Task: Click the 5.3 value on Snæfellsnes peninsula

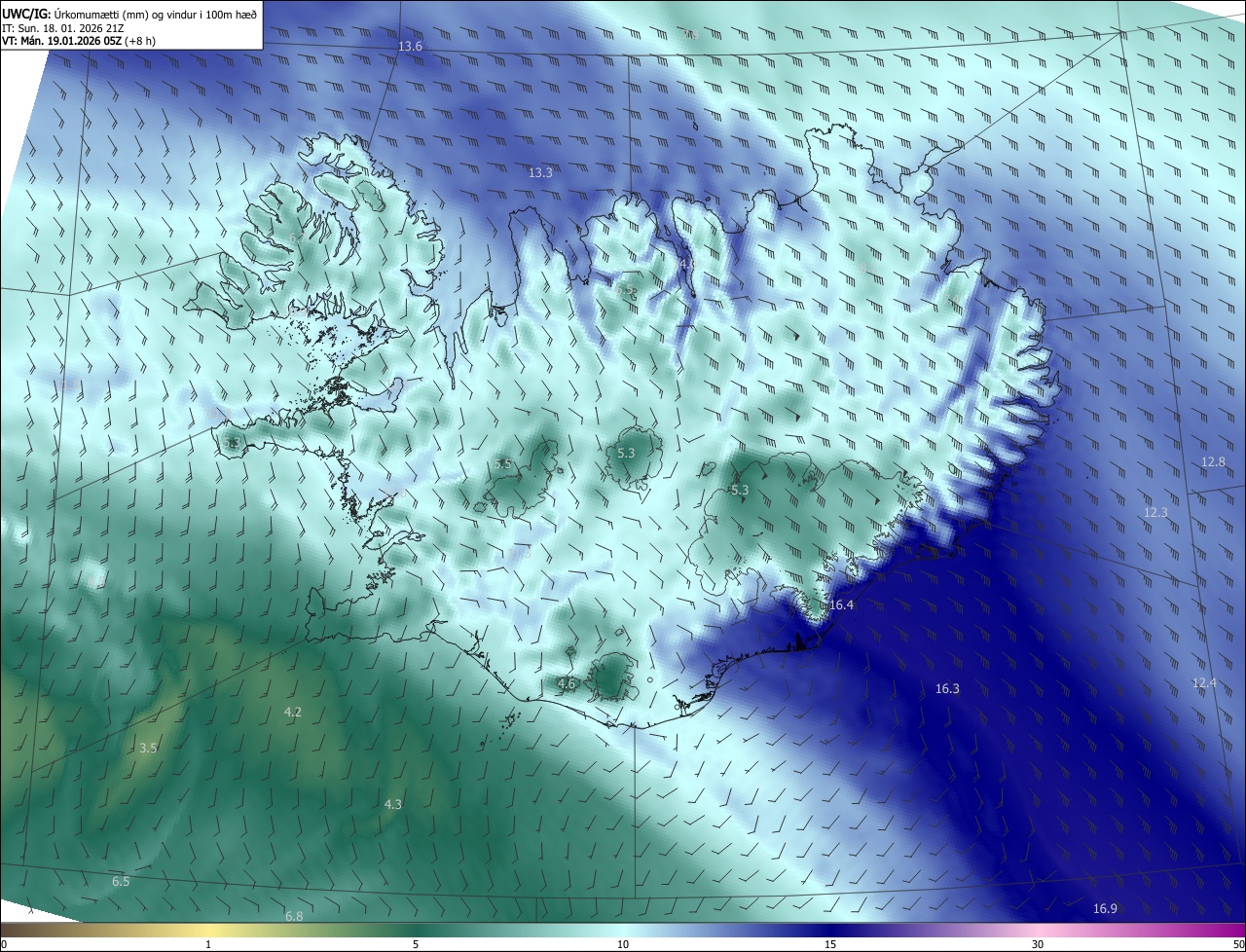Action: pyautogui.click(x=231, y=443)
